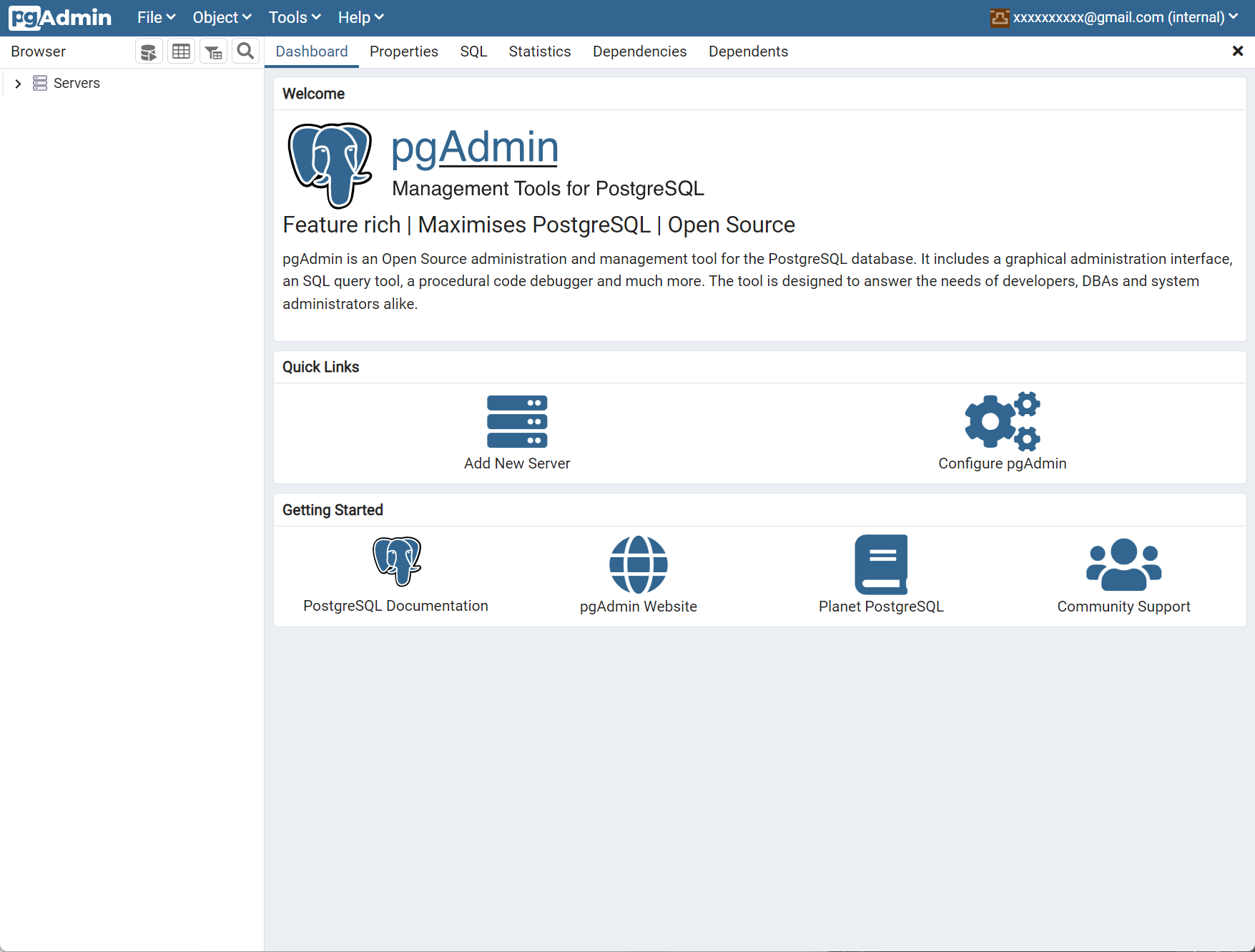Switch to the Properties tab
The image size is (1255, 952).
pos(404,51)
